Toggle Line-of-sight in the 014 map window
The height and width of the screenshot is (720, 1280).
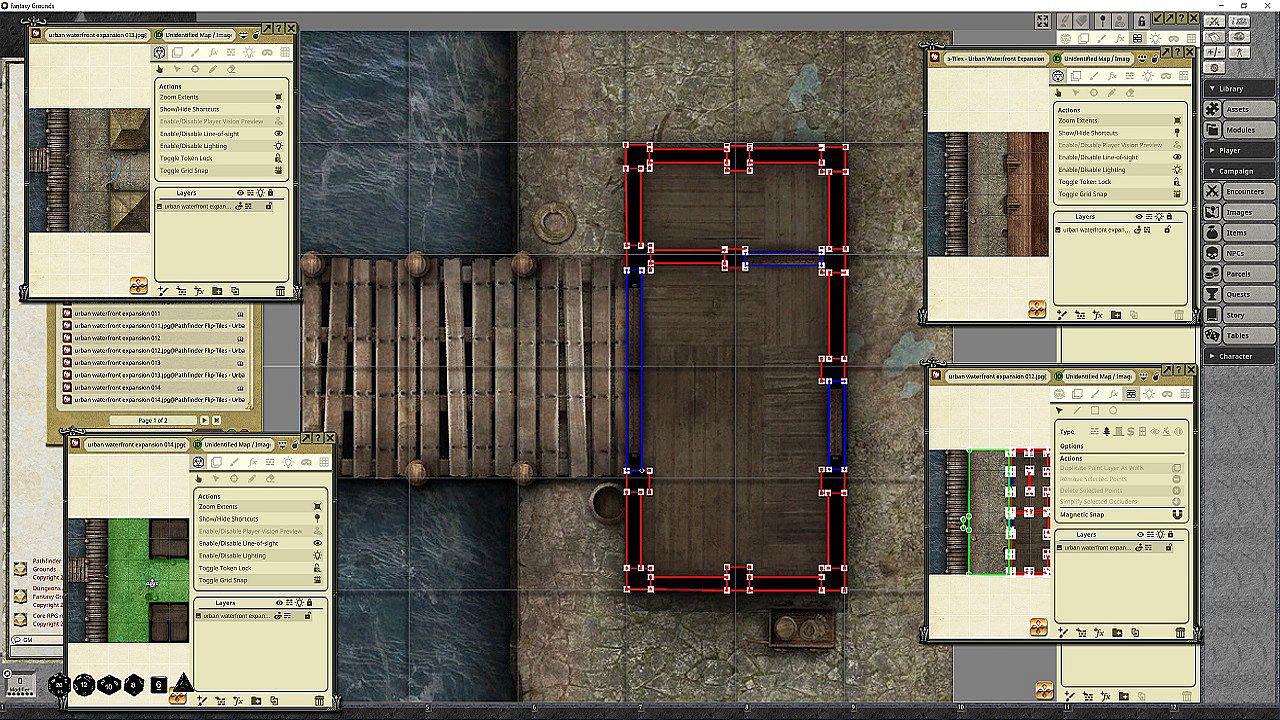click(261, 543)
